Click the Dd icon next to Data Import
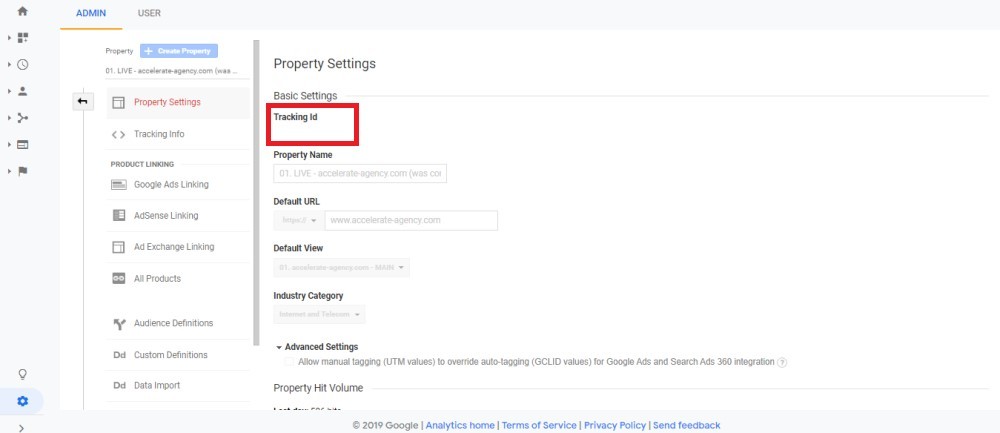This screenshot has width=1000, height=433. pyautogui.click(x=119, y=386)
